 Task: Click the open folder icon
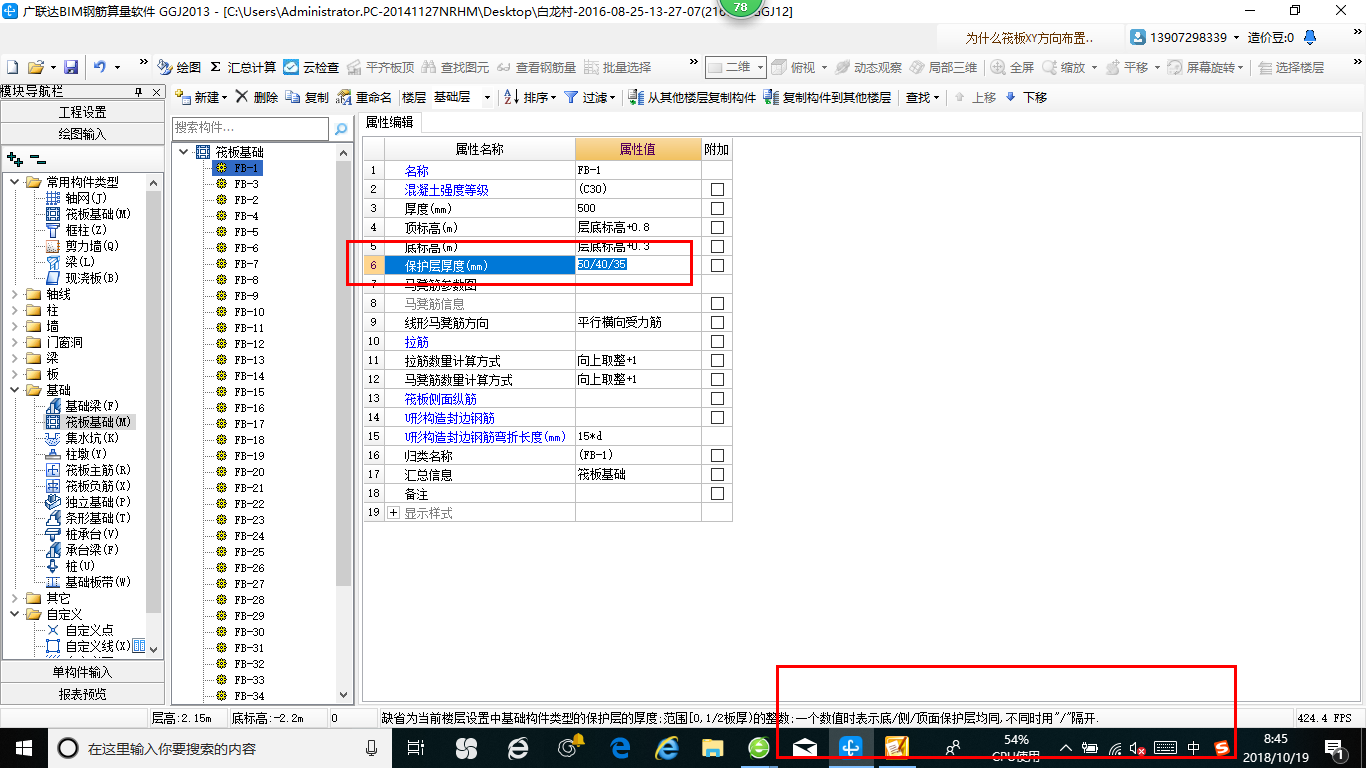click(35, 67)
